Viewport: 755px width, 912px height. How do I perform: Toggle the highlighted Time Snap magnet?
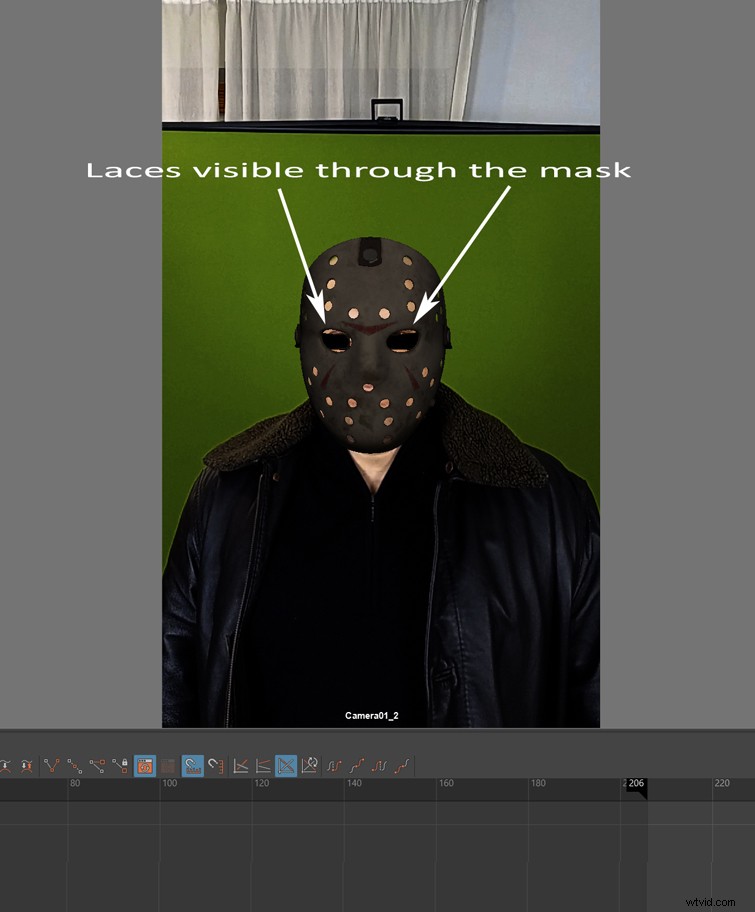pos(193,767)
